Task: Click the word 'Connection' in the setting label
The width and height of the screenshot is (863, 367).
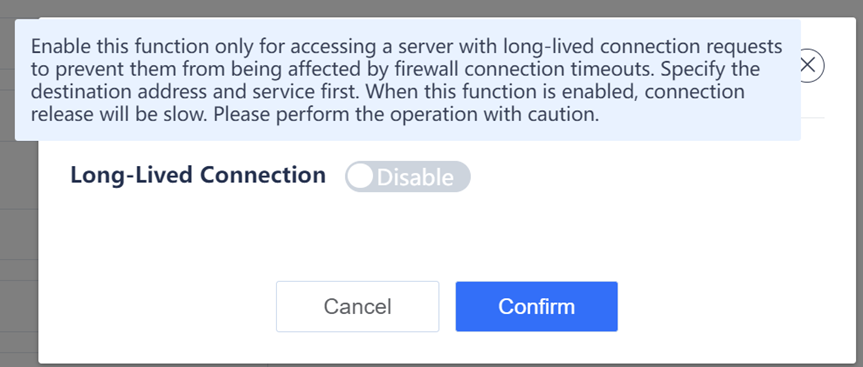Action: (263, 175)
